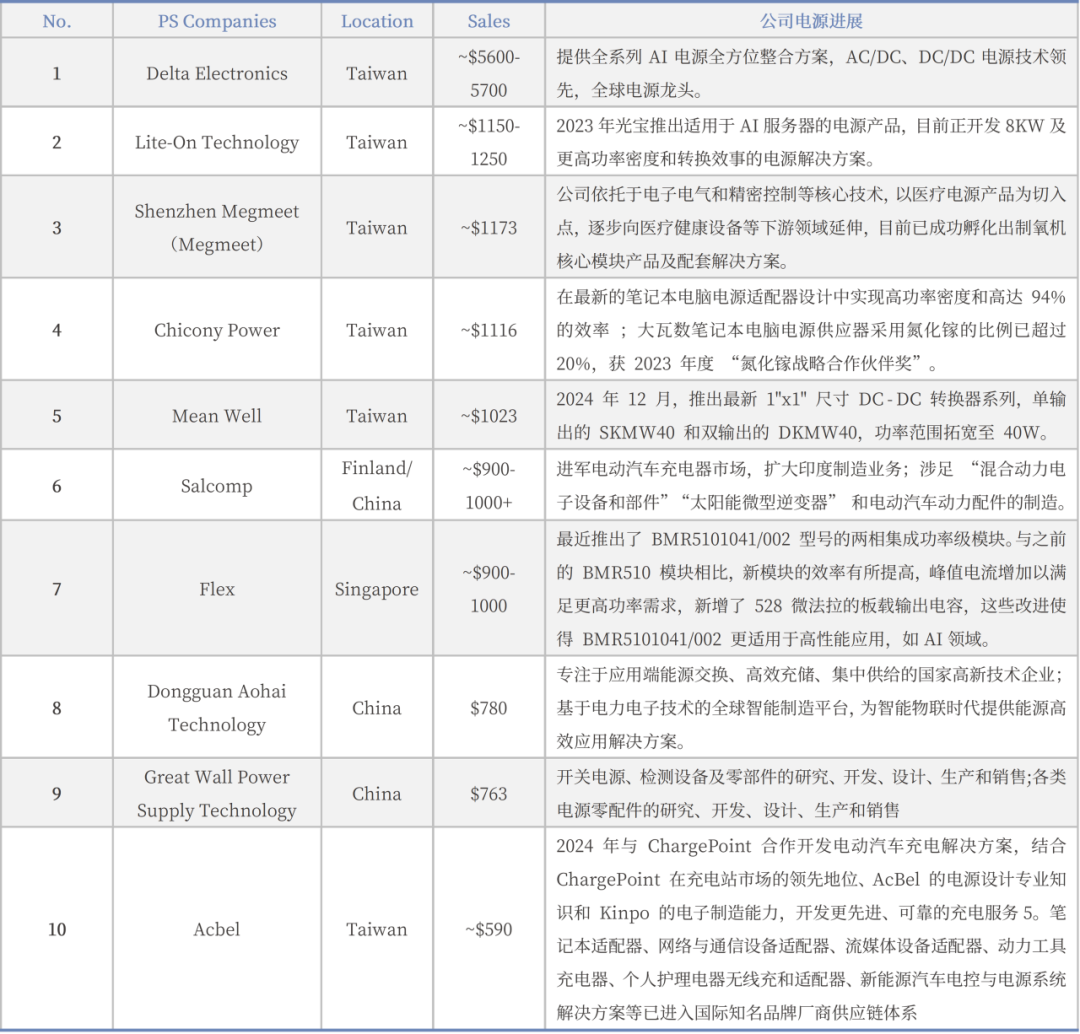
Task: Click Delta's description starting '提供全系列 AI 电源'
Action: tap(811, 73)
